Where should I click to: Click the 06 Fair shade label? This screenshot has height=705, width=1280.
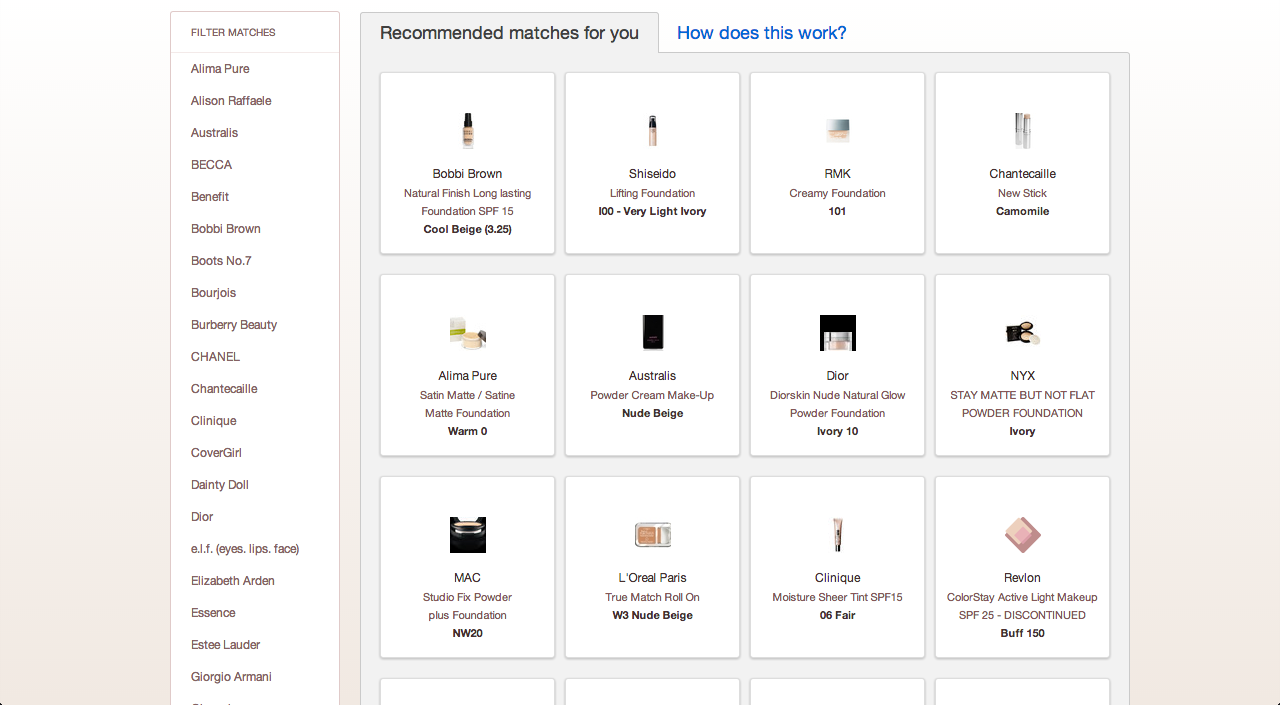pyautogui.click(x=837, y=615)
